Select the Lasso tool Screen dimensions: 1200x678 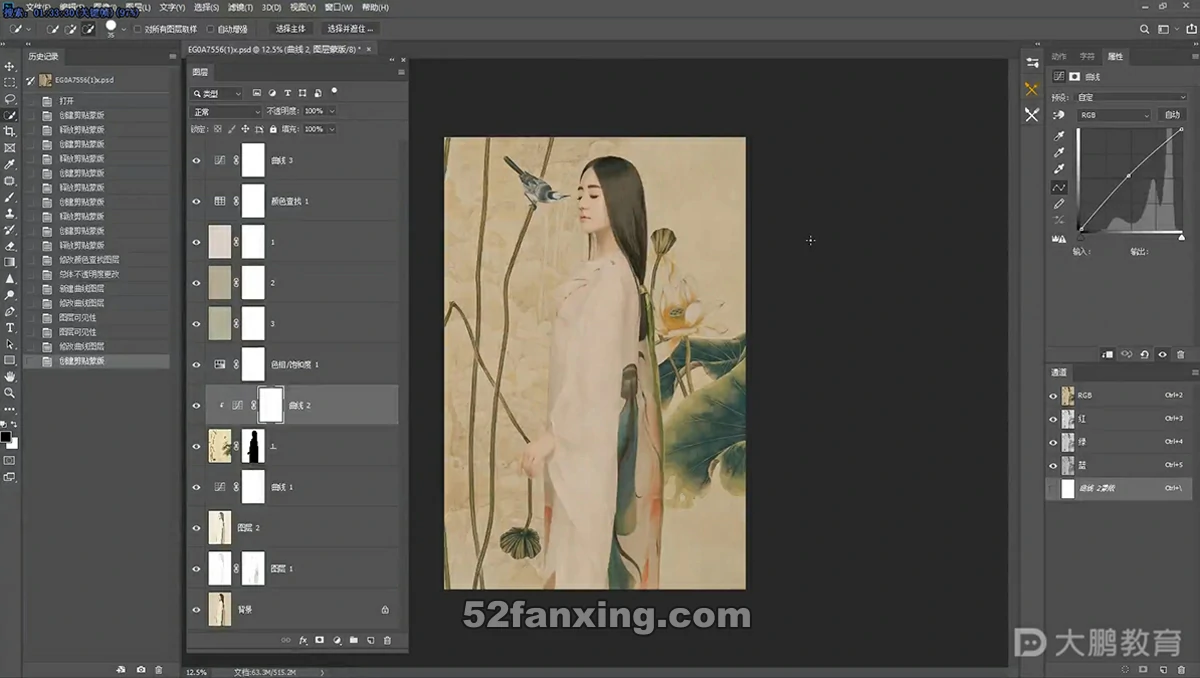click(10, 99)
